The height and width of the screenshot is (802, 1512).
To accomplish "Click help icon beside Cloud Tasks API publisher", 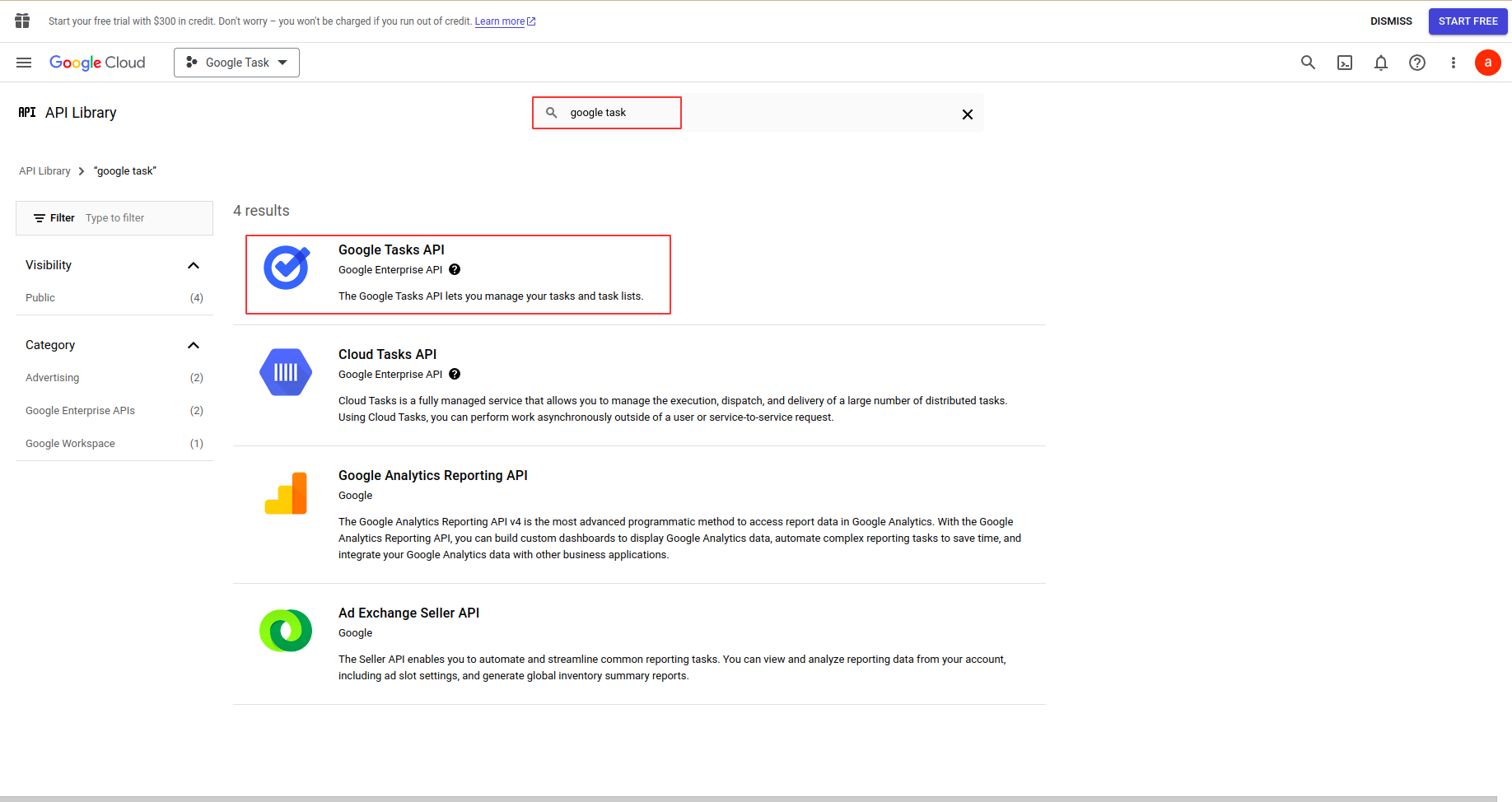I will [455, 375].
